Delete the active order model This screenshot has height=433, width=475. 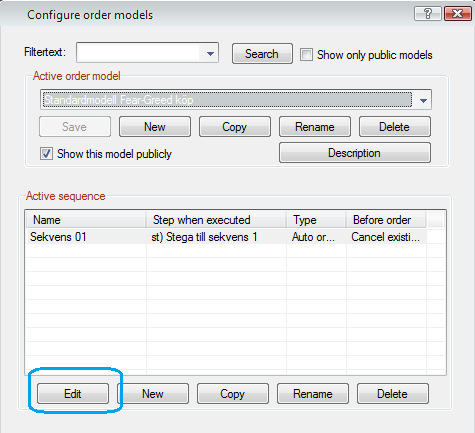[x=395, y=127]
